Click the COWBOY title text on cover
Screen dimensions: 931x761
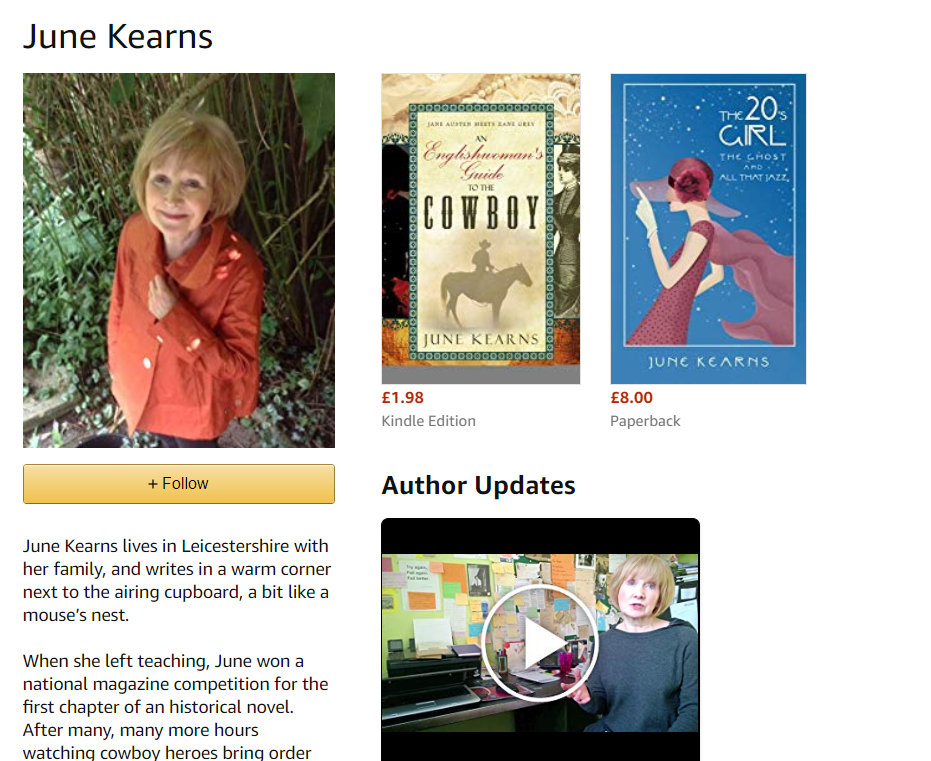(x=481, y=213)
